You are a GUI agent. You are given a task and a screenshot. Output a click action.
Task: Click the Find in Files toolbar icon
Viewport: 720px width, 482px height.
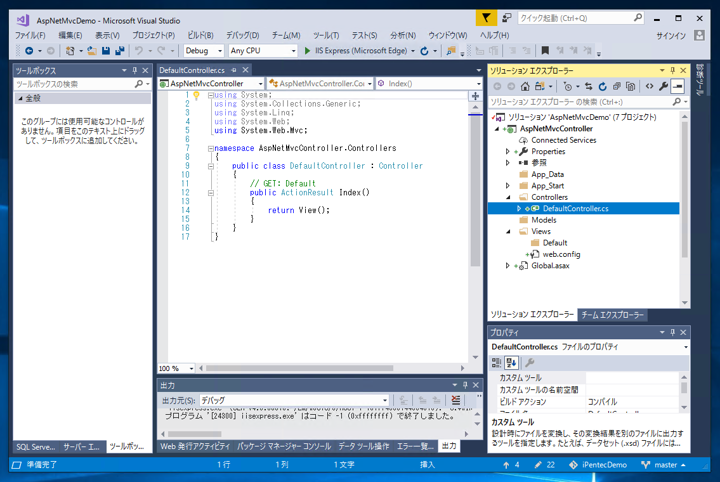[451, 50]
